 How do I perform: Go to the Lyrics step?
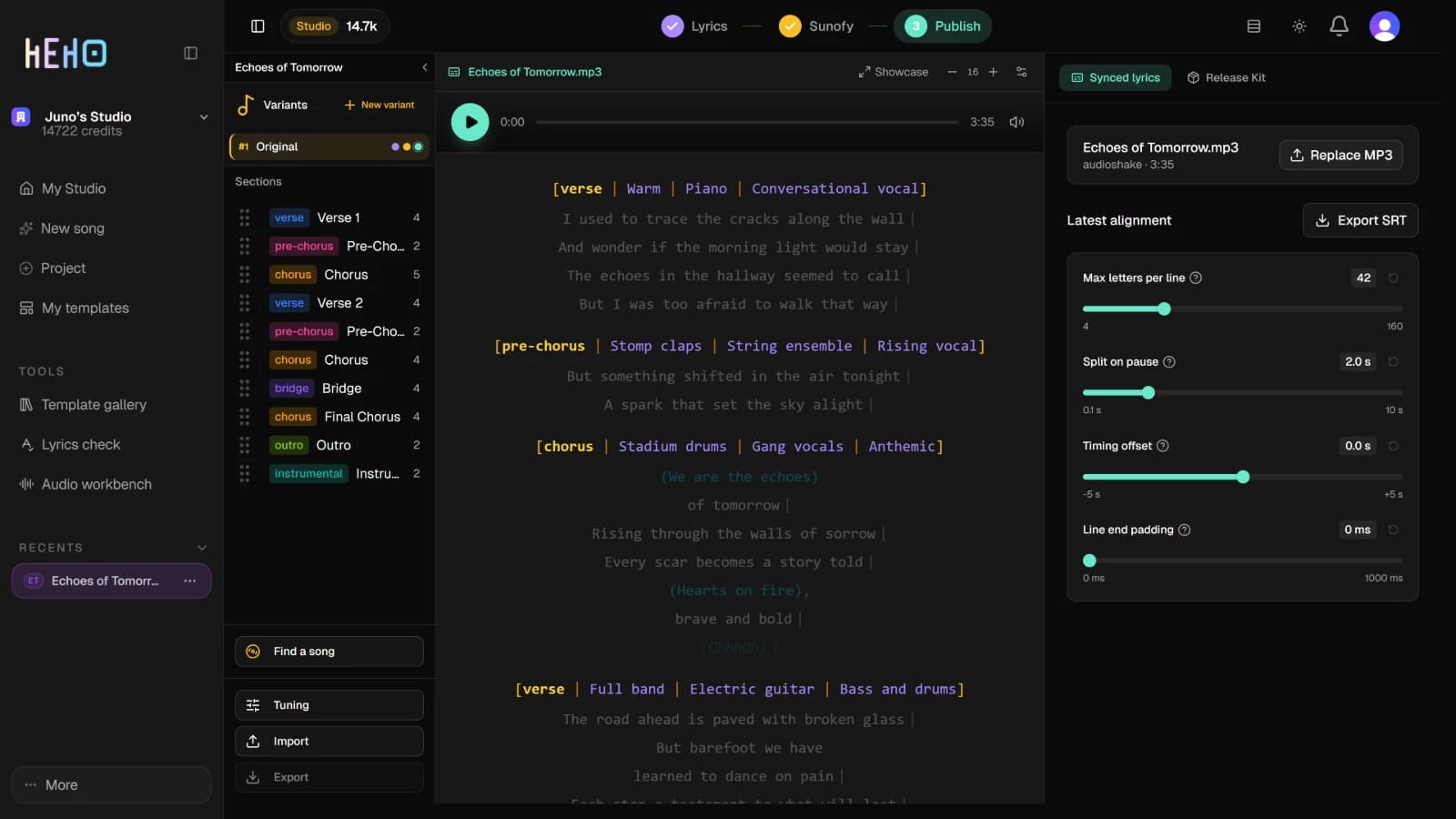click(694, 26)
